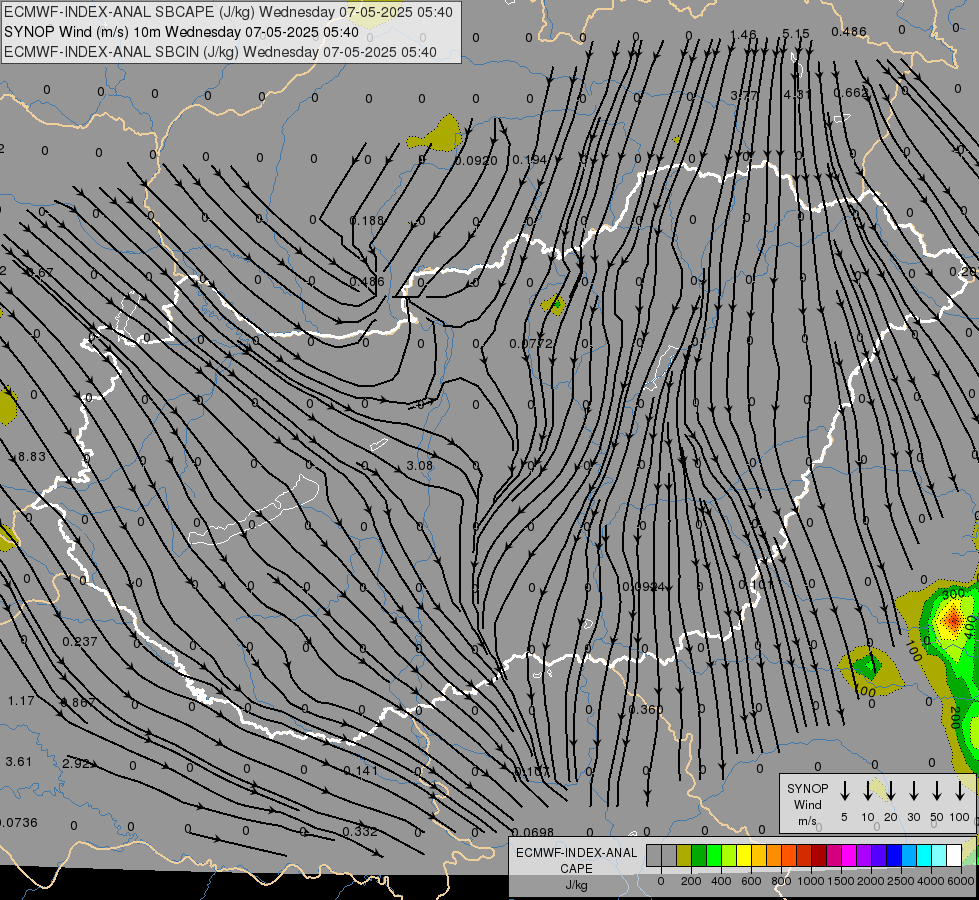Viewport: 979px width, 900px height.
Task: Click the 1.17 value on the map
Action: (x=21, y=701)
